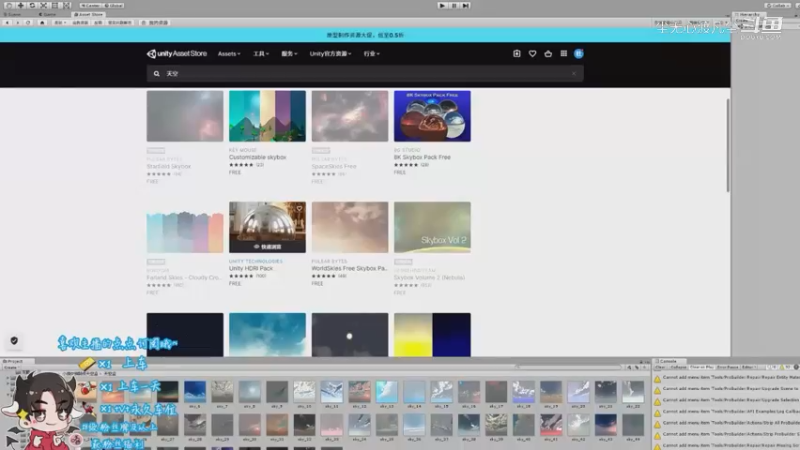This screenshot has height=450, width=800.
Task: Open WorldSkies Free Skybox Pack title
Action: tap(349, 268)
